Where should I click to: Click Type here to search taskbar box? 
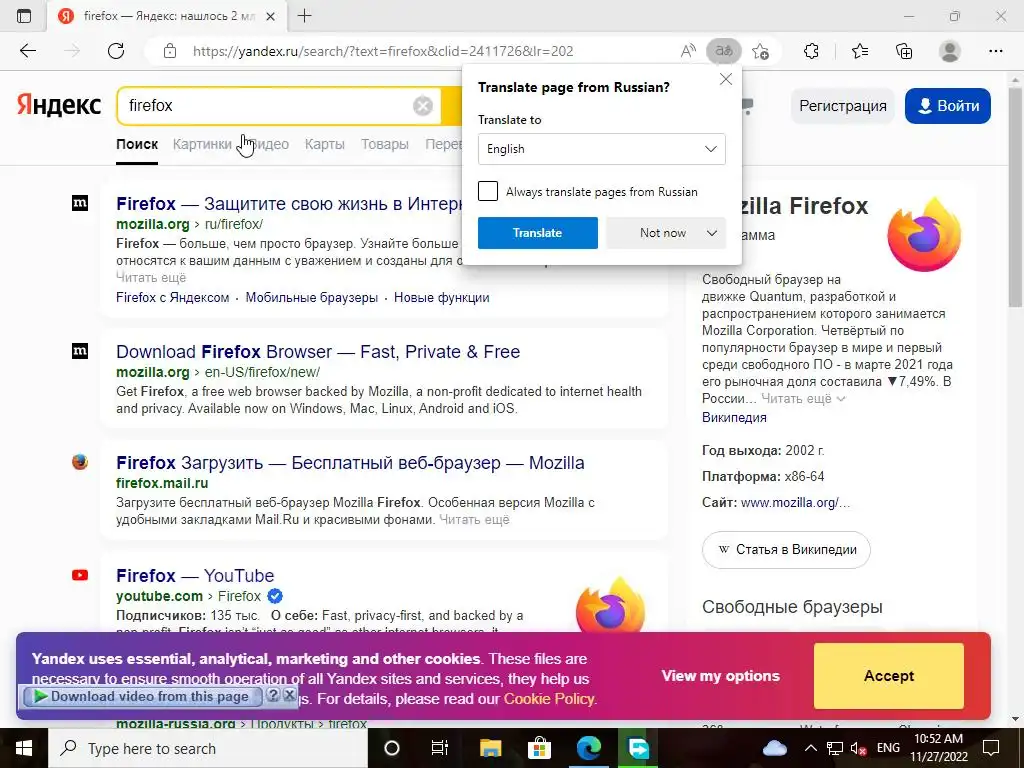(208, 748)
